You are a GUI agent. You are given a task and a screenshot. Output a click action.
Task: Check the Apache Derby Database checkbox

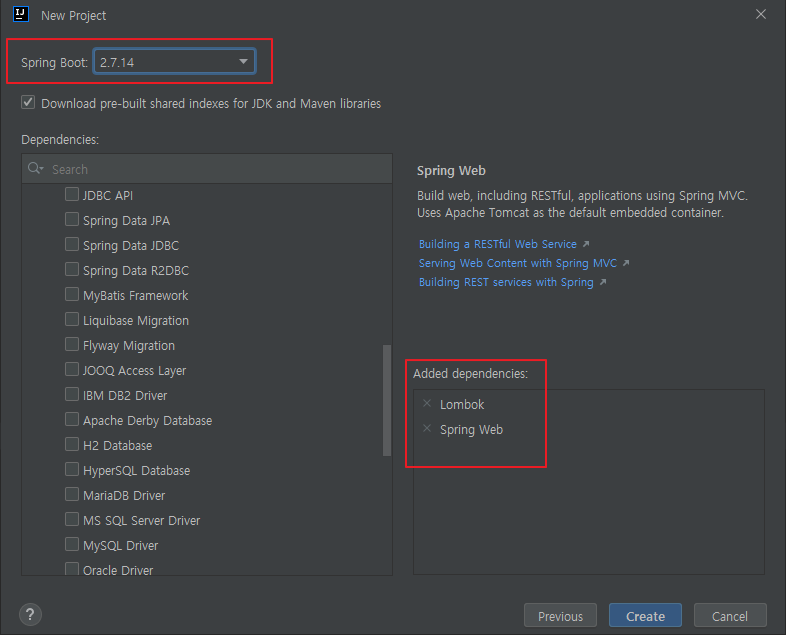click(x=72, y=419)
